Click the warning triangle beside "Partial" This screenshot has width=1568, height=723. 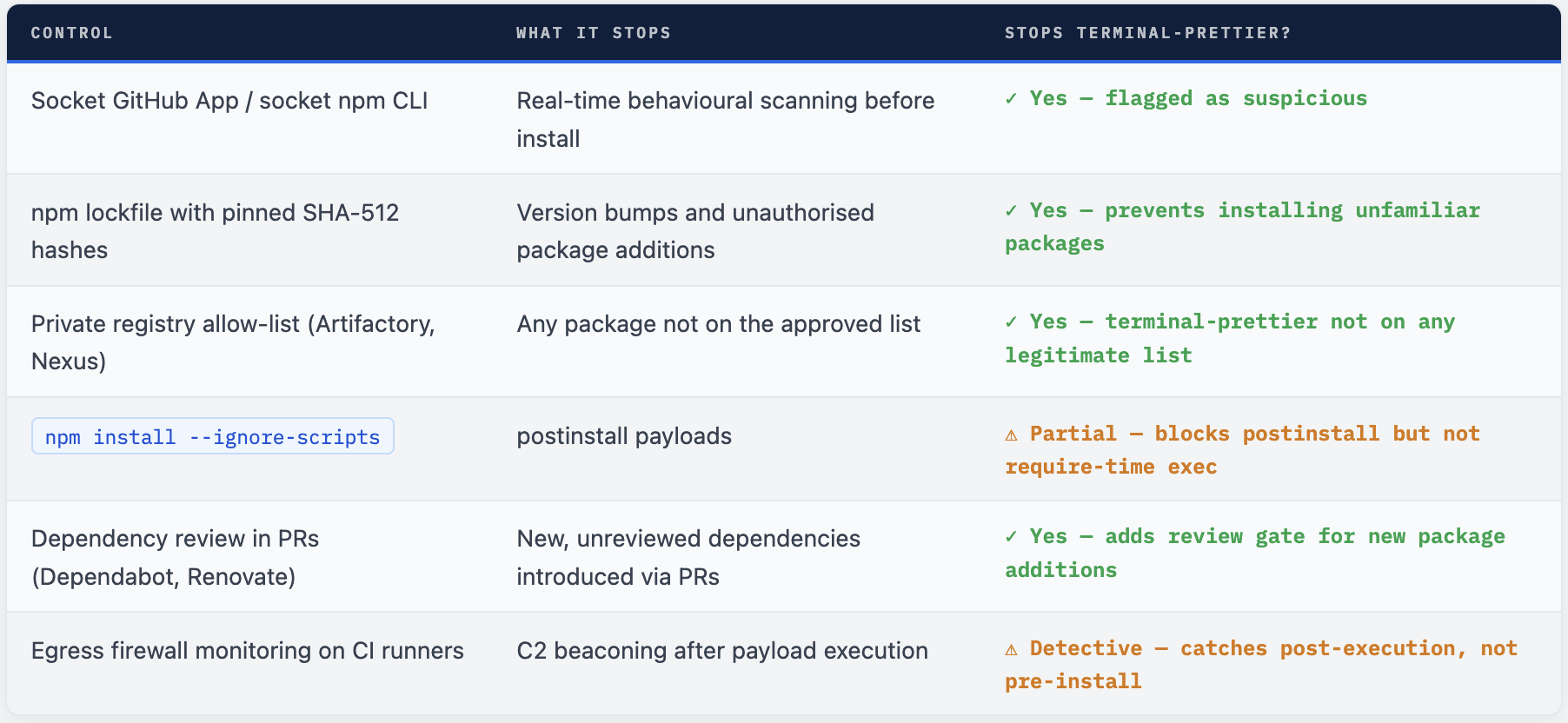pos(1011,434)
